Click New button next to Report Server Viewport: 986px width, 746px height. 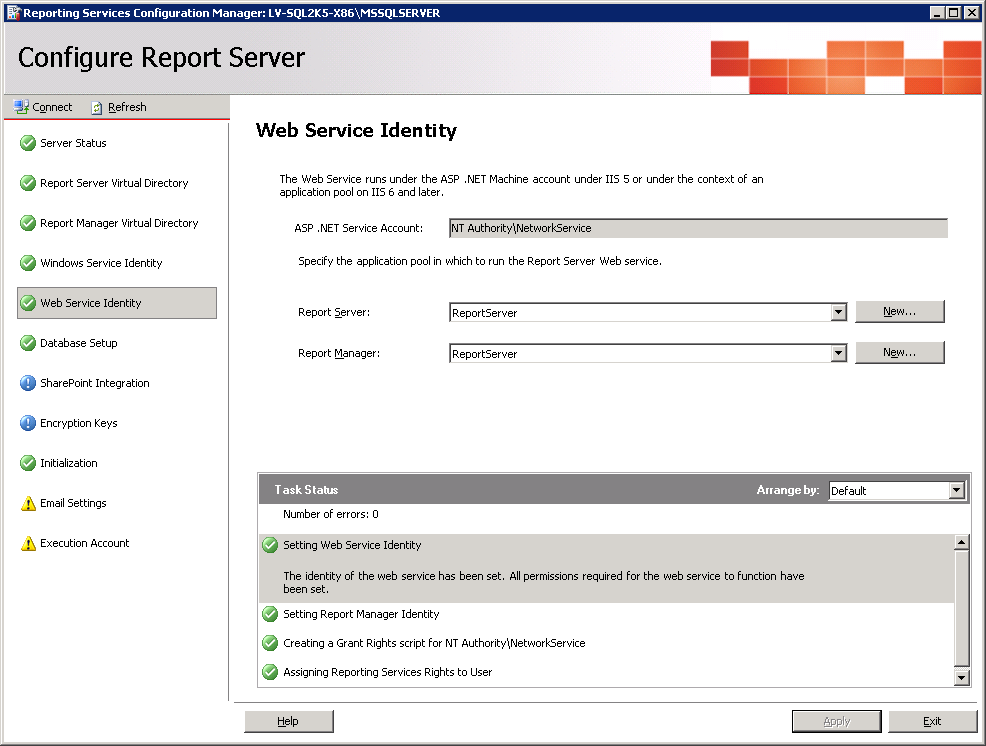(899, 311)
